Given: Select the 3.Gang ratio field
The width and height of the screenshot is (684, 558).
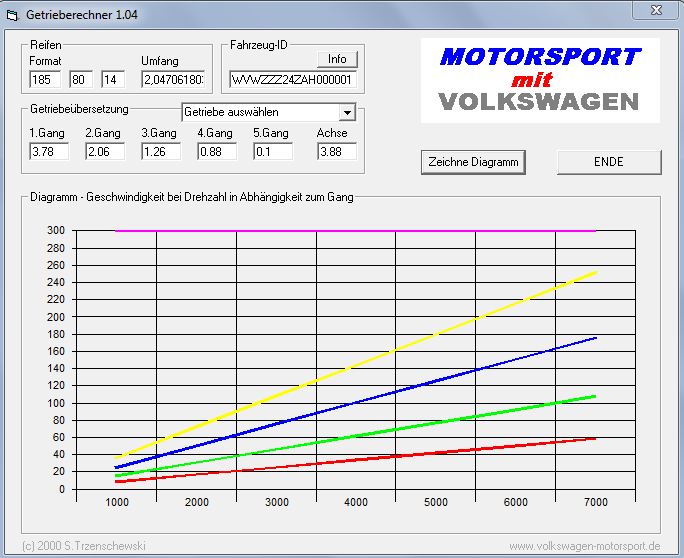Looking at the screenshot, I should pyautogui.click(x=160, y=152).
